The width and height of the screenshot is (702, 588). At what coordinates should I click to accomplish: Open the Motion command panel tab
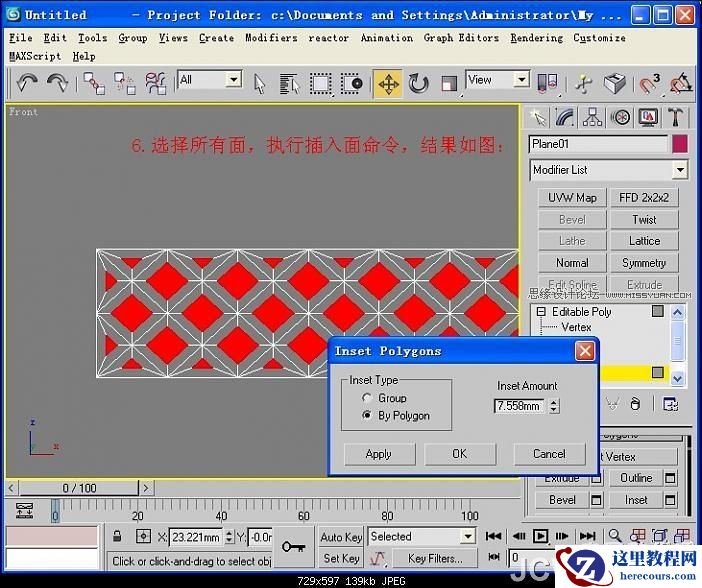point(621,118)
